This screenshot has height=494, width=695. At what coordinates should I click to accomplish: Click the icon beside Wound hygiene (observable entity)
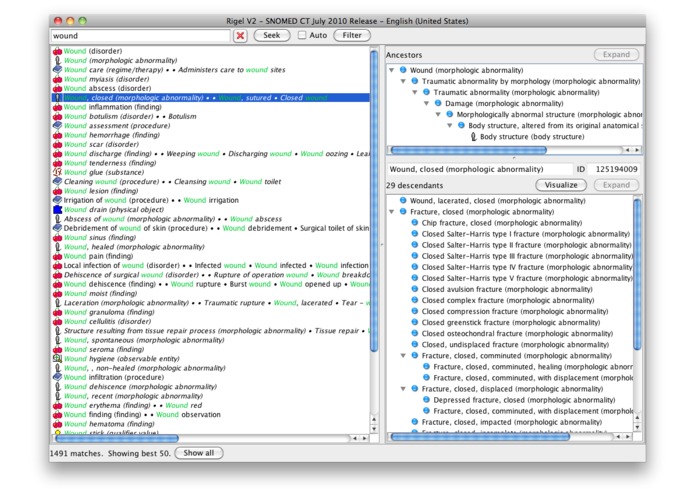pos(57,358)
